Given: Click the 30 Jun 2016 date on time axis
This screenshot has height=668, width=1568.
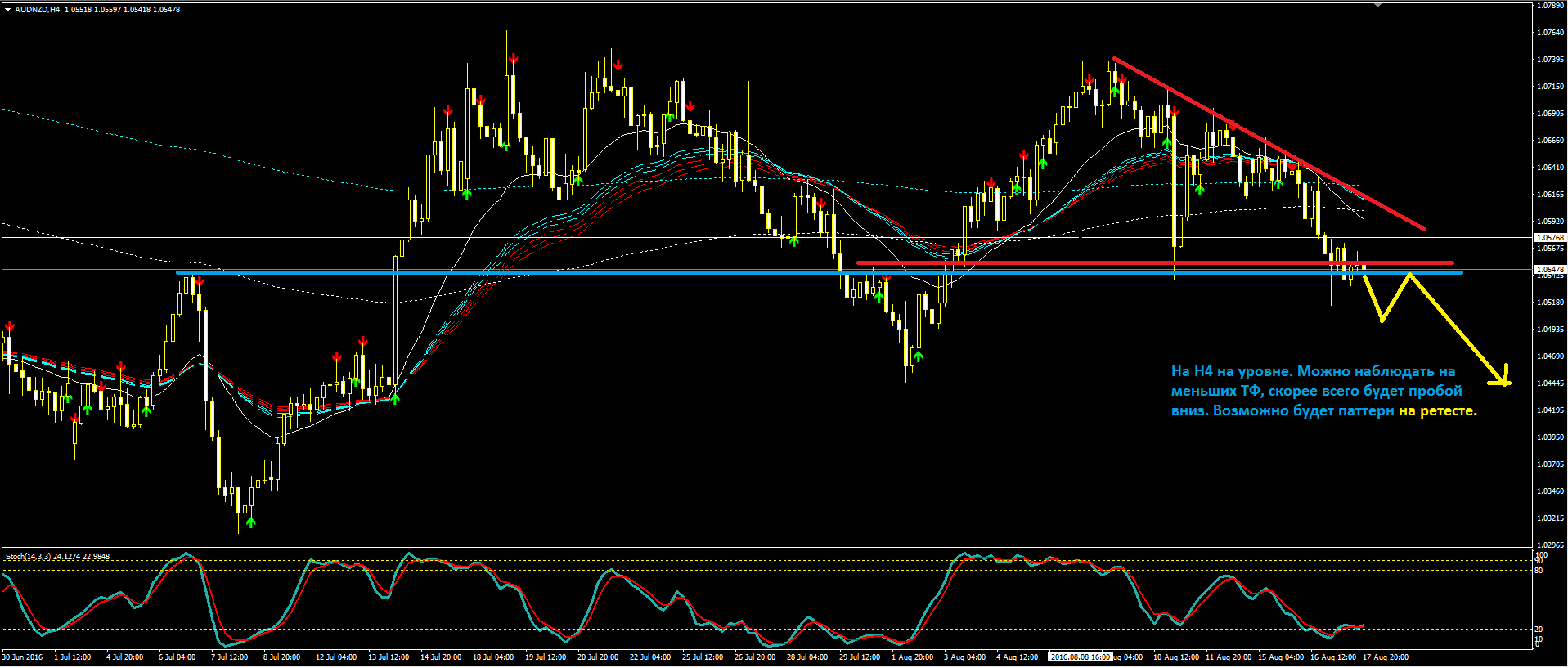Looking at the screenshot, I should click(23, 657).
